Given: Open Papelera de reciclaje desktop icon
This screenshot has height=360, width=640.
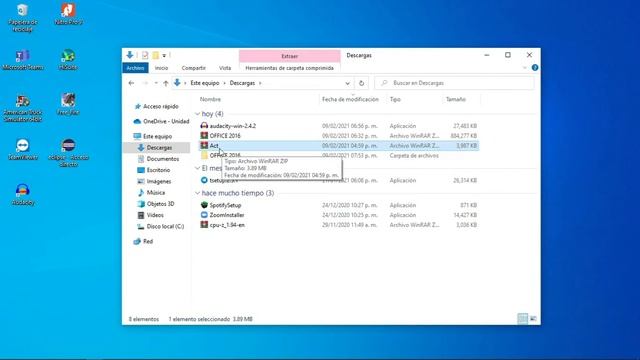Looking at the screenshot, I should click(22, 18).
